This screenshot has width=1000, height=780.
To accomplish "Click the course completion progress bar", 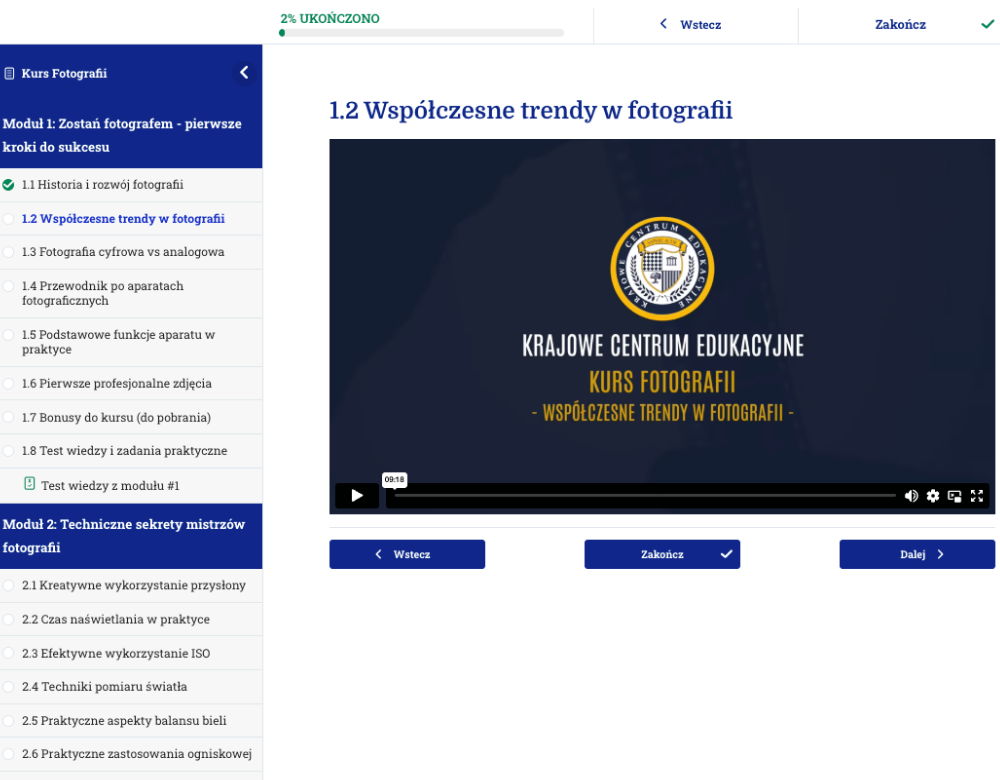I will [422, 33].
